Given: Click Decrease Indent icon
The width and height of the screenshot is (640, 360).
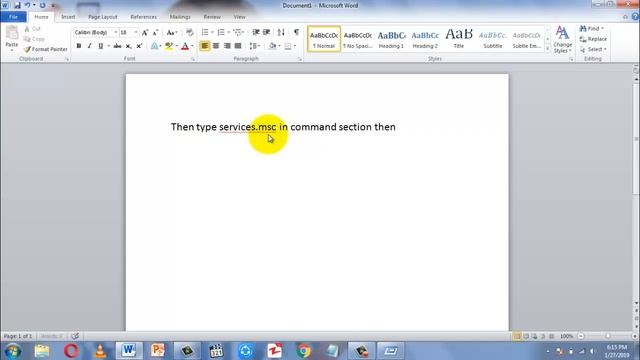Looking at the screenshot, I should pos(256,32).
